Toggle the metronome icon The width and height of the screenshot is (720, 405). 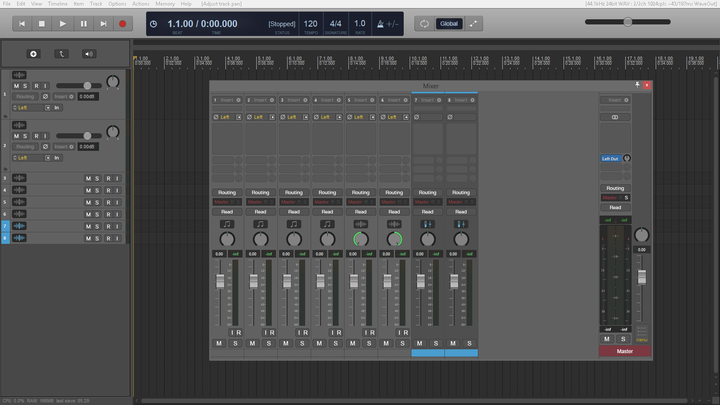point(380,24)
